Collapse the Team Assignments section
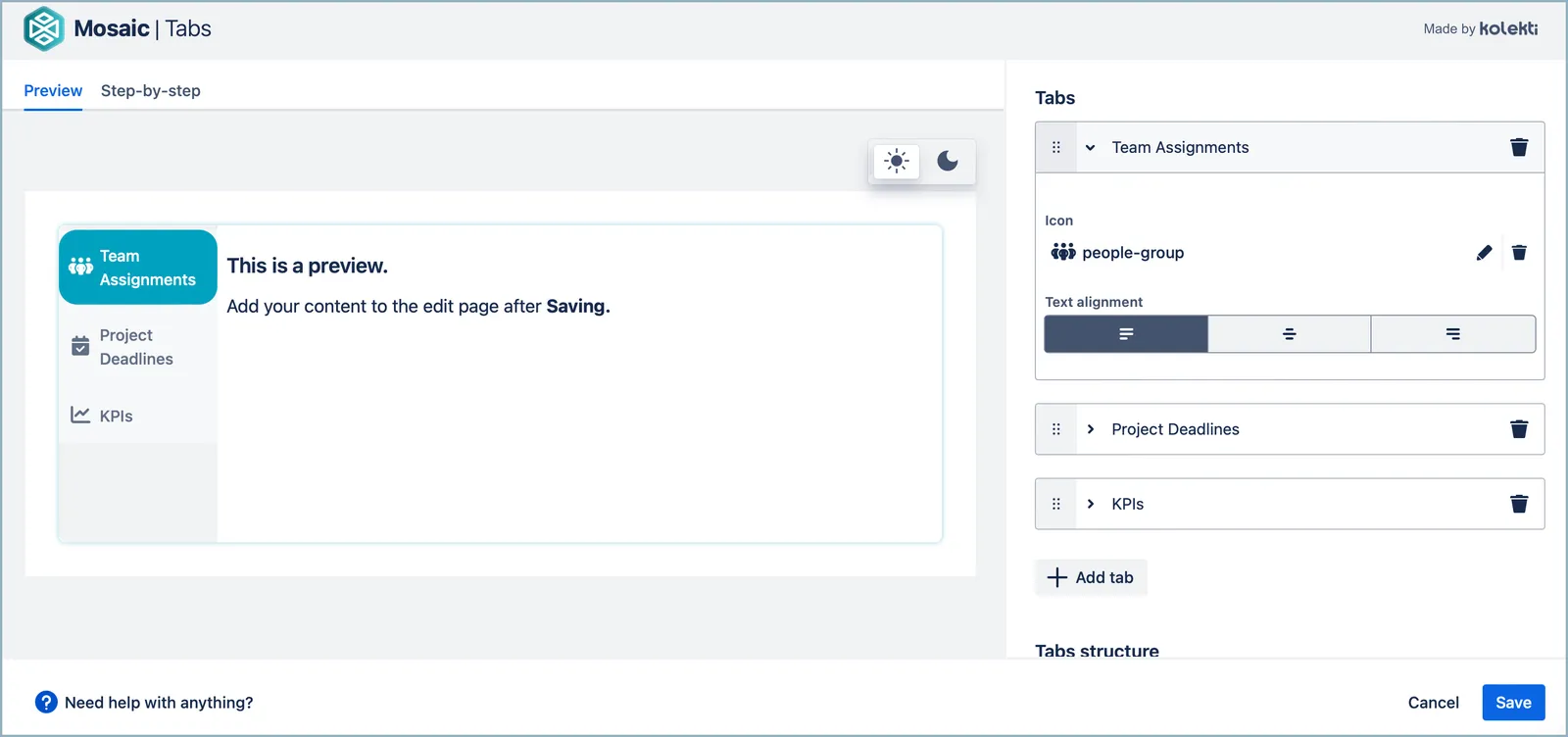1568x737 pixels. (1090, 148)
